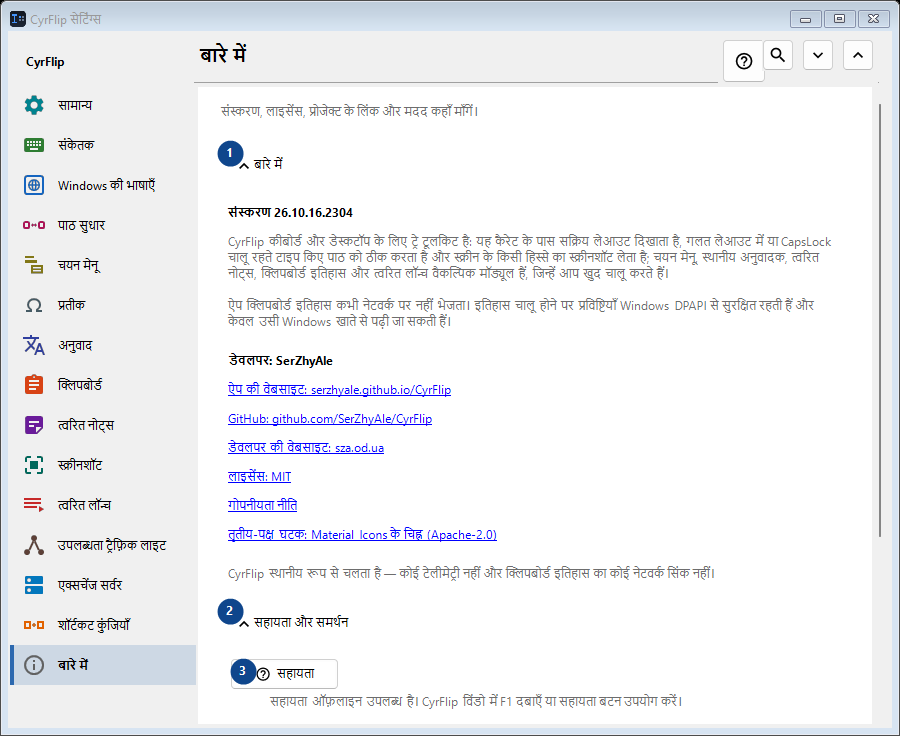Image resolution: width=900 pixels, height=736 pixels.
Task: Open the क्लिपबोर्ड settings page
Action: (x=103, y=385)
